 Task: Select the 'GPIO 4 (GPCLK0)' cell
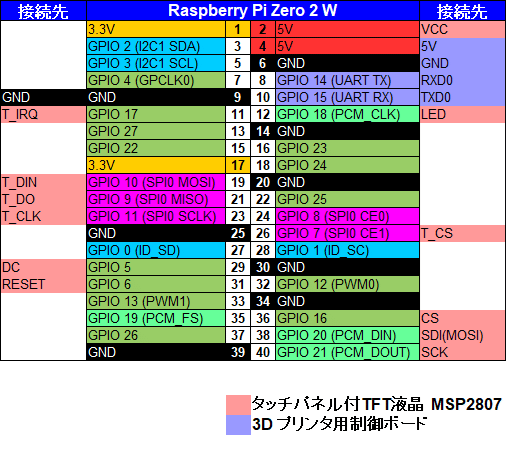[x=156, y=80]
